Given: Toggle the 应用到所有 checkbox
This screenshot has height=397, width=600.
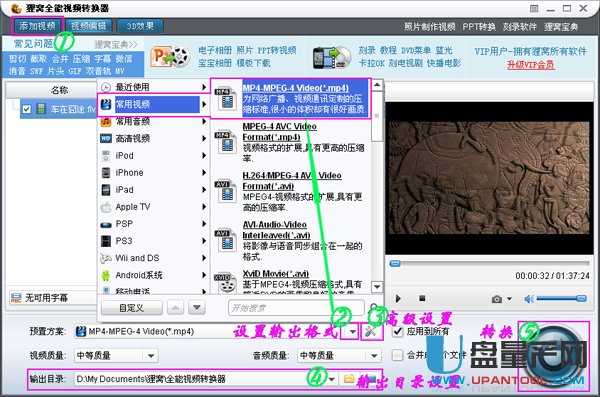Looking at the screenshot, I should tap(398, 331).
